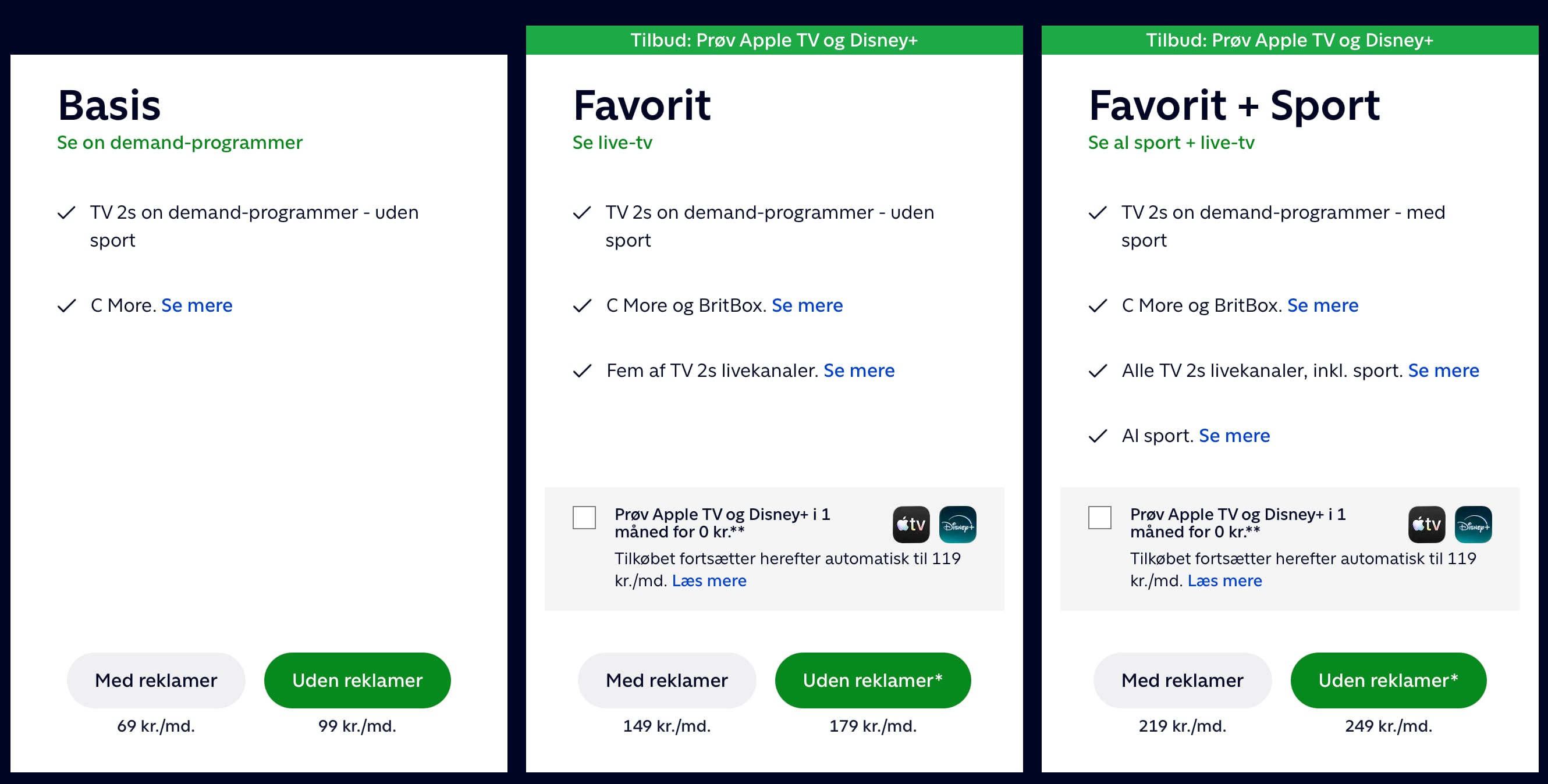Open Se mere for C More og BritBox in Favorit

807,305
